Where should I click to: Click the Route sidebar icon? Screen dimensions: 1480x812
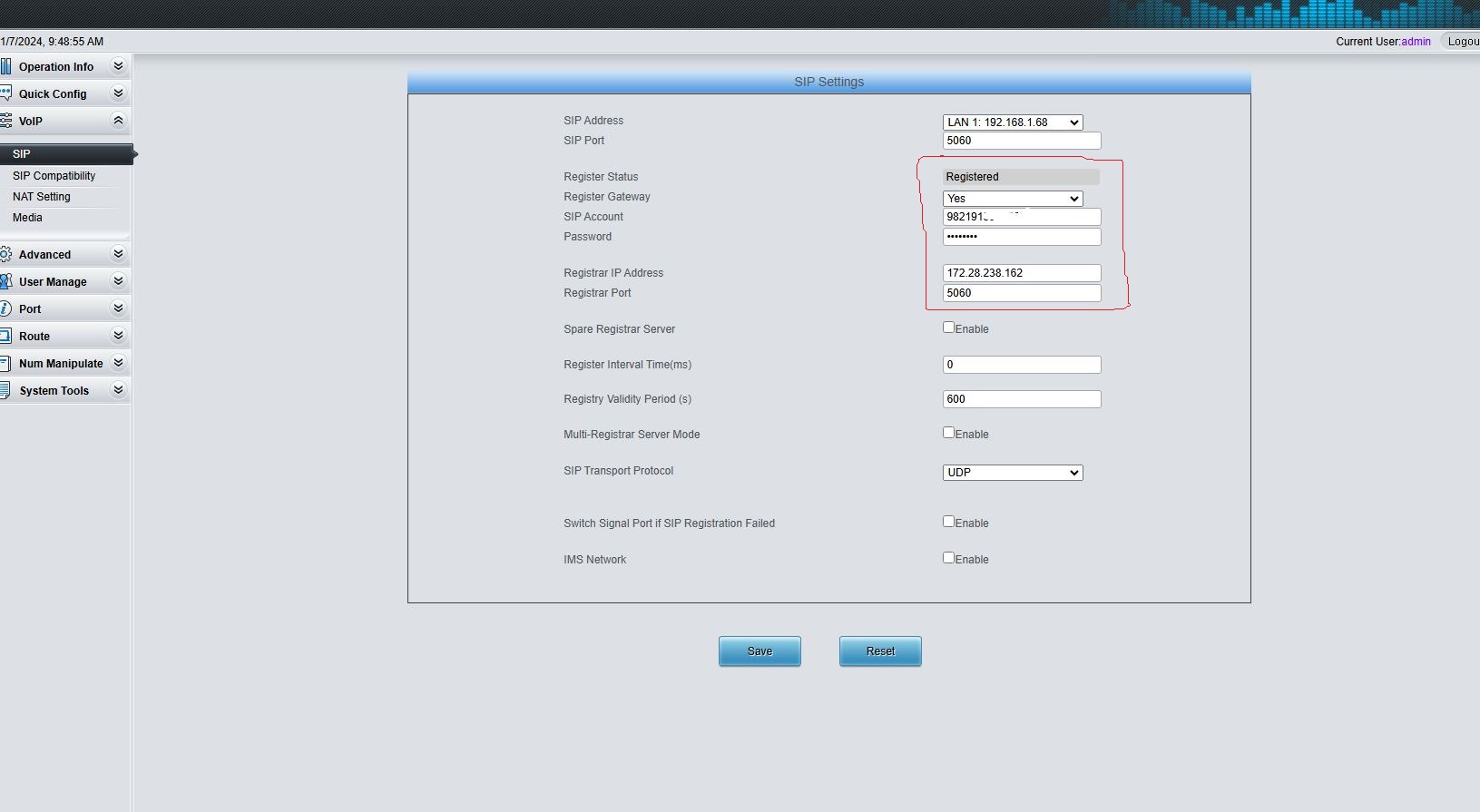tap(5, 336)
